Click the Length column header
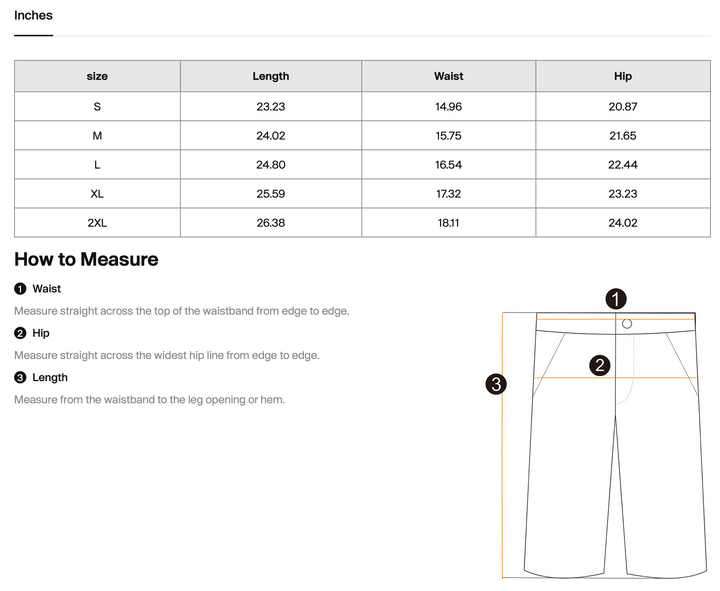The width and height of the screenshot is (720, 591). point(271,76)
